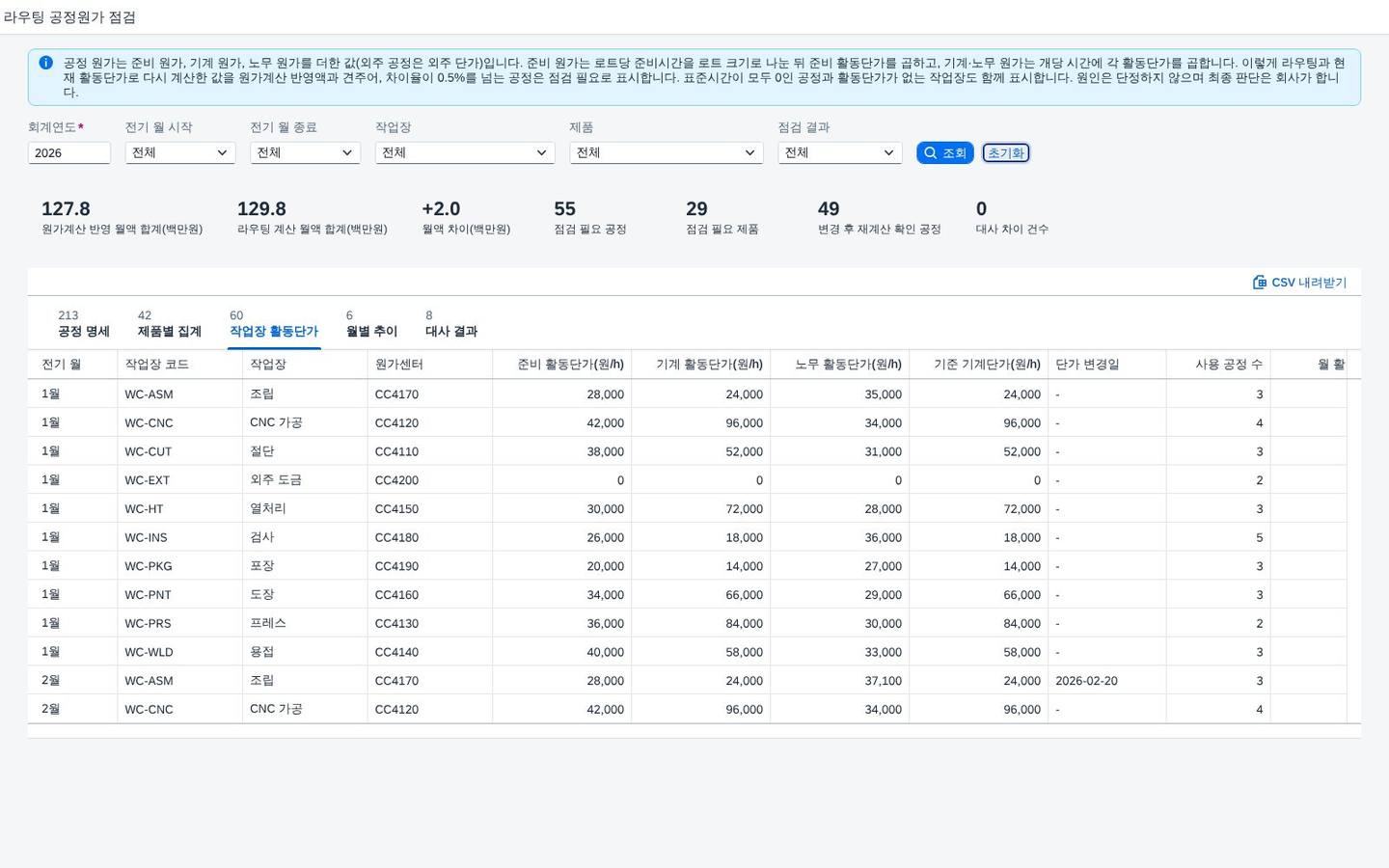The image size is (1389, 868).
Task: Expand the 전기 월 종료 dropdown
Action: click(305, 152)
